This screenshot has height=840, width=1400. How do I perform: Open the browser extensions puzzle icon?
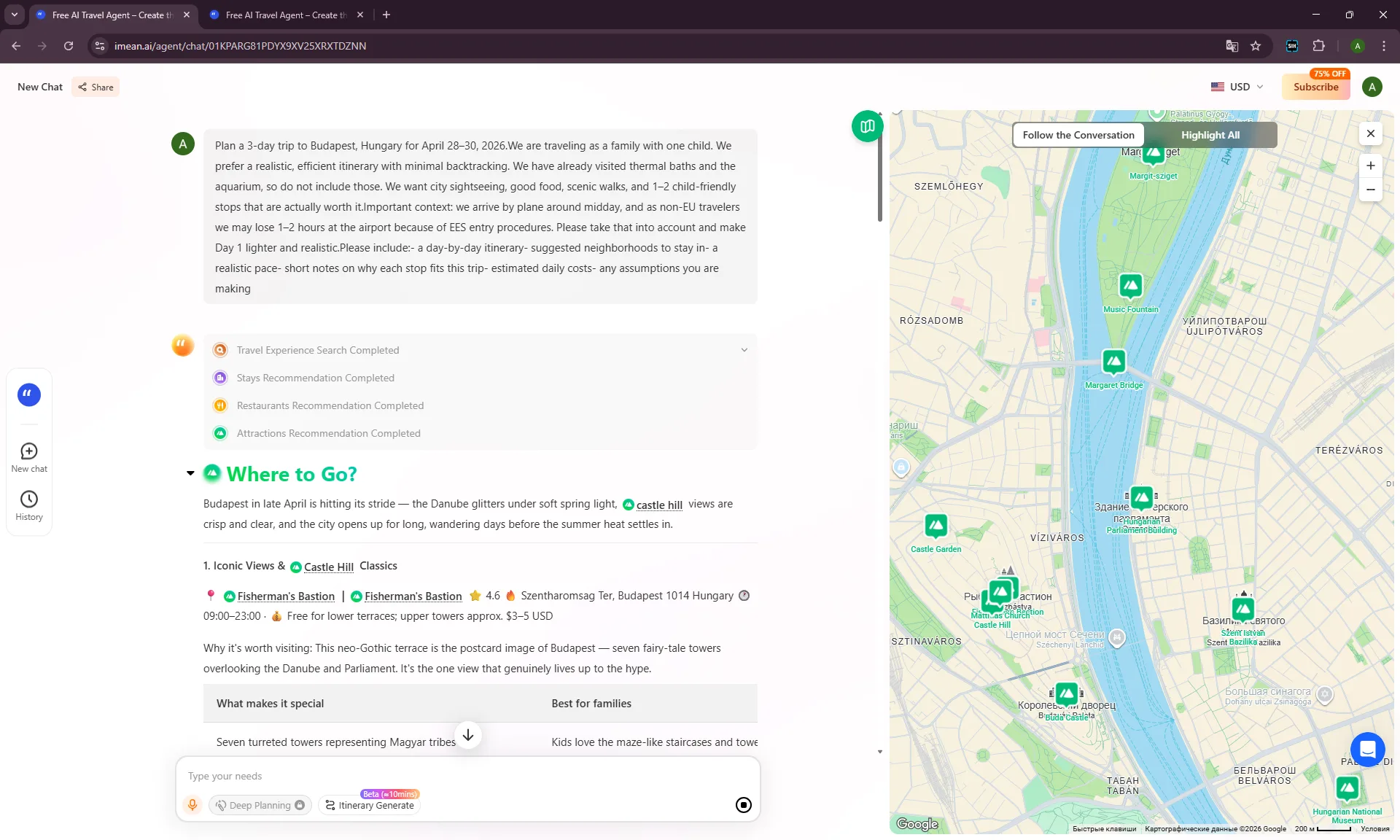[1319, 46]
